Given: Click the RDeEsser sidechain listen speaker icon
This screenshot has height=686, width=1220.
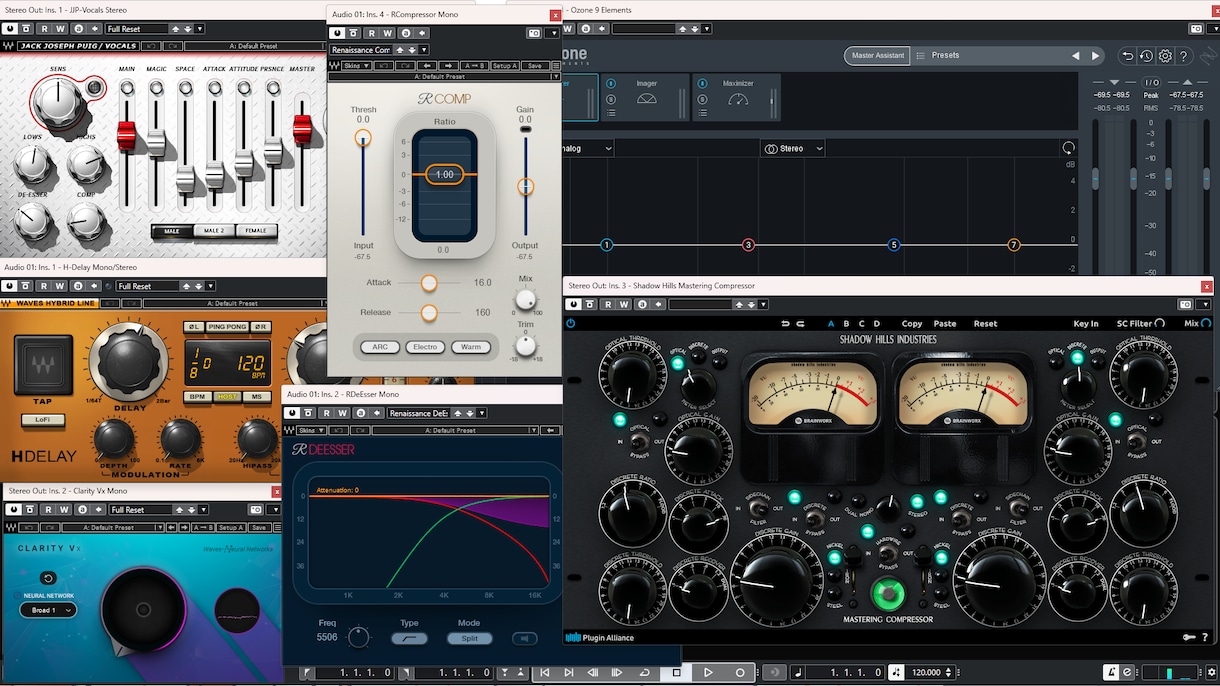Looking at the screenshot, I should pyautogui.click(x=524, y=638).
